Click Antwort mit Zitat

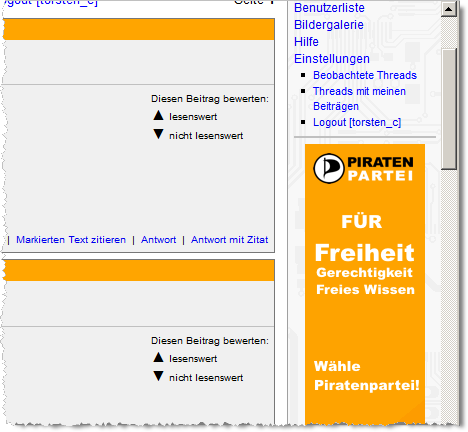click(x=229, y=240)
